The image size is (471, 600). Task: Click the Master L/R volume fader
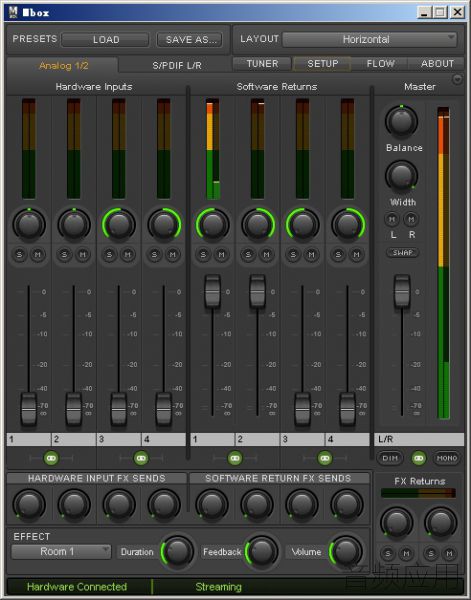point(402,291)
